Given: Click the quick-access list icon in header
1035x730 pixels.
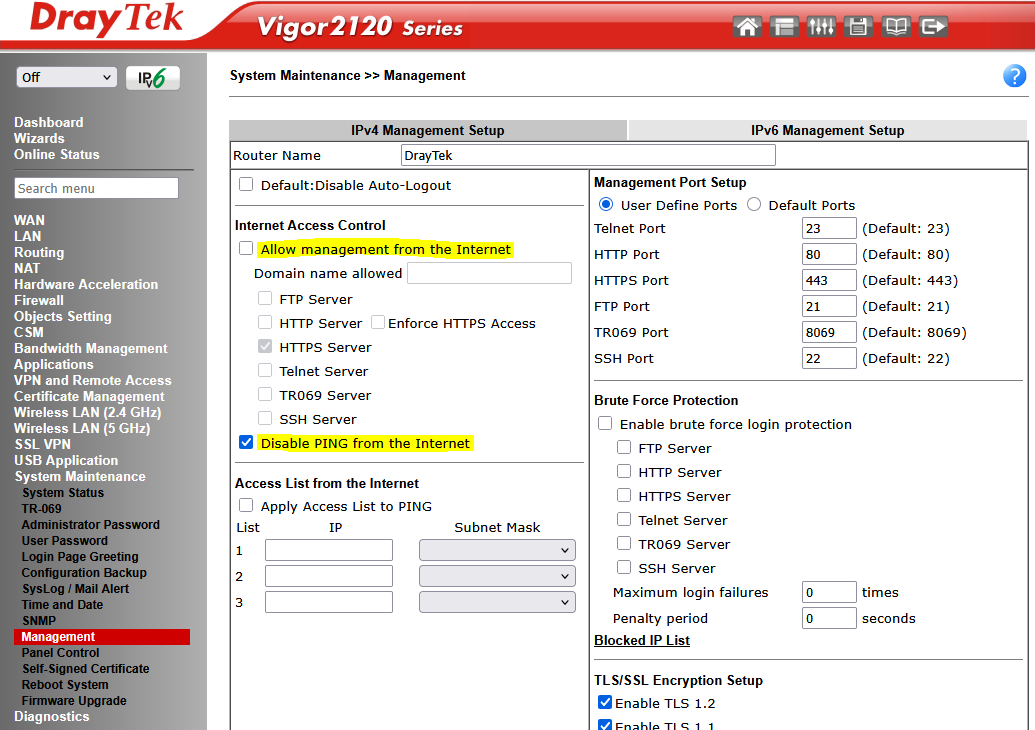Looking at the screenshot, I should click(784, 26).
